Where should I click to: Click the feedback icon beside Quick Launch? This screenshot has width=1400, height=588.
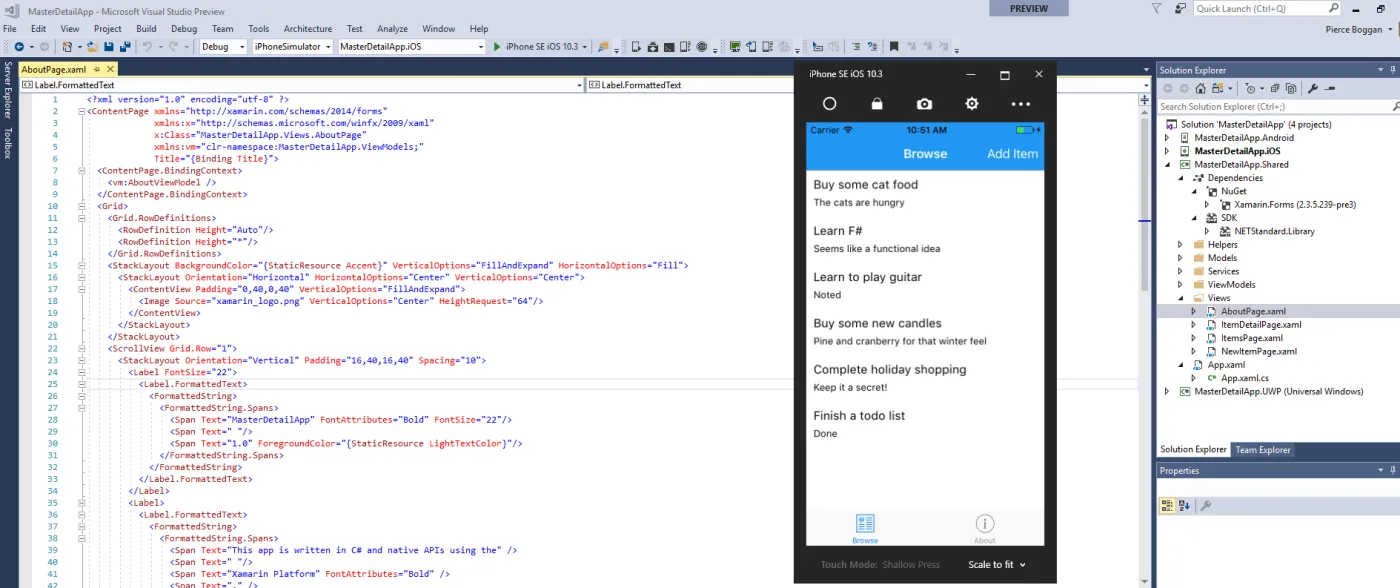point(1181,8)
